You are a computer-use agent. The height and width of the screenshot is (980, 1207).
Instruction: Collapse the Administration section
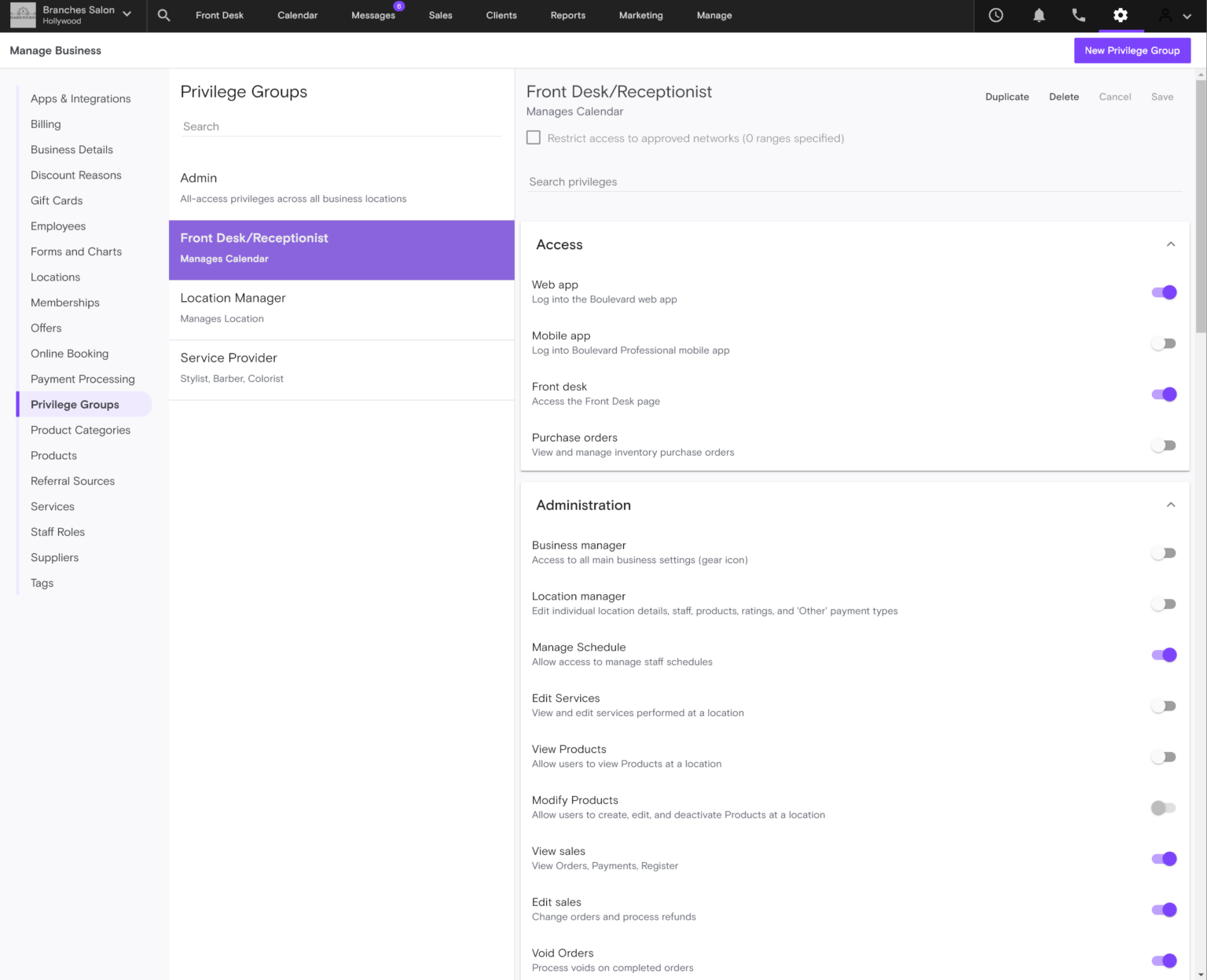coord(1171,505)
